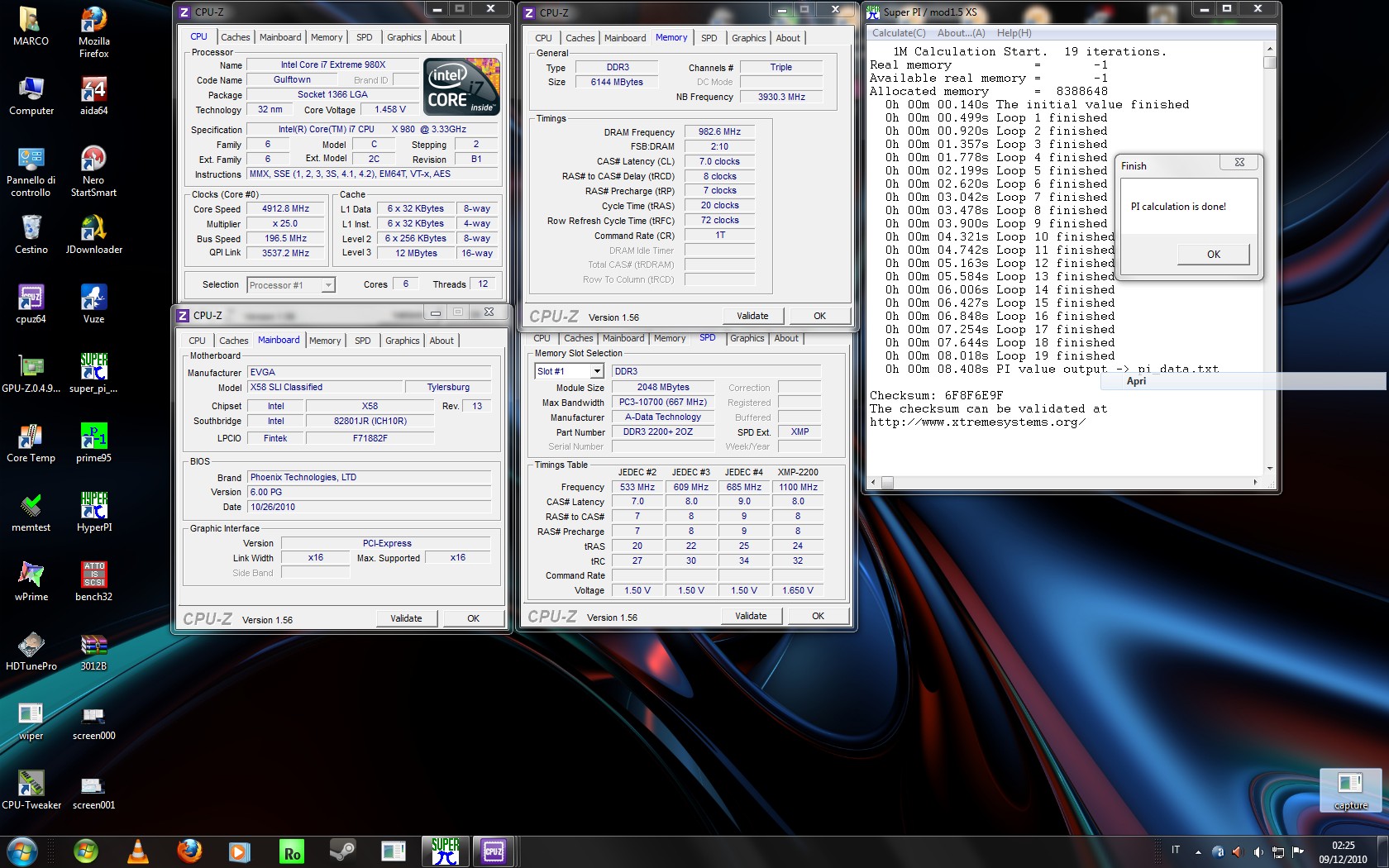This screenshot has width=1389, height=868.
Task: Click OK in CPU-Z mainboard window
Action: pos(473,618)
